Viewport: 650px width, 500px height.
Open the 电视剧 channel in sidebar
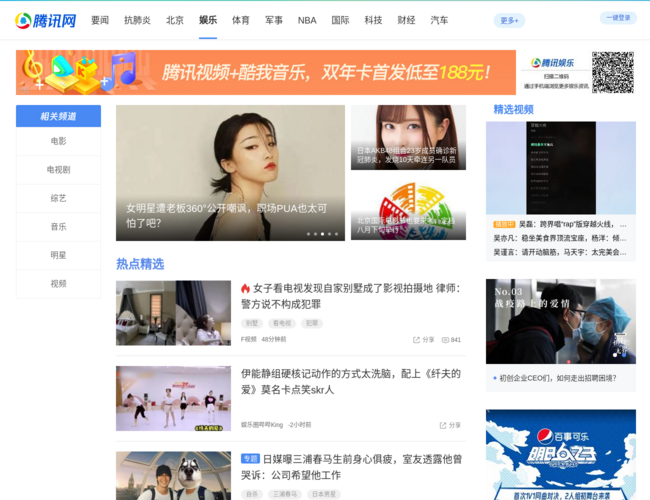click(58, 170)
